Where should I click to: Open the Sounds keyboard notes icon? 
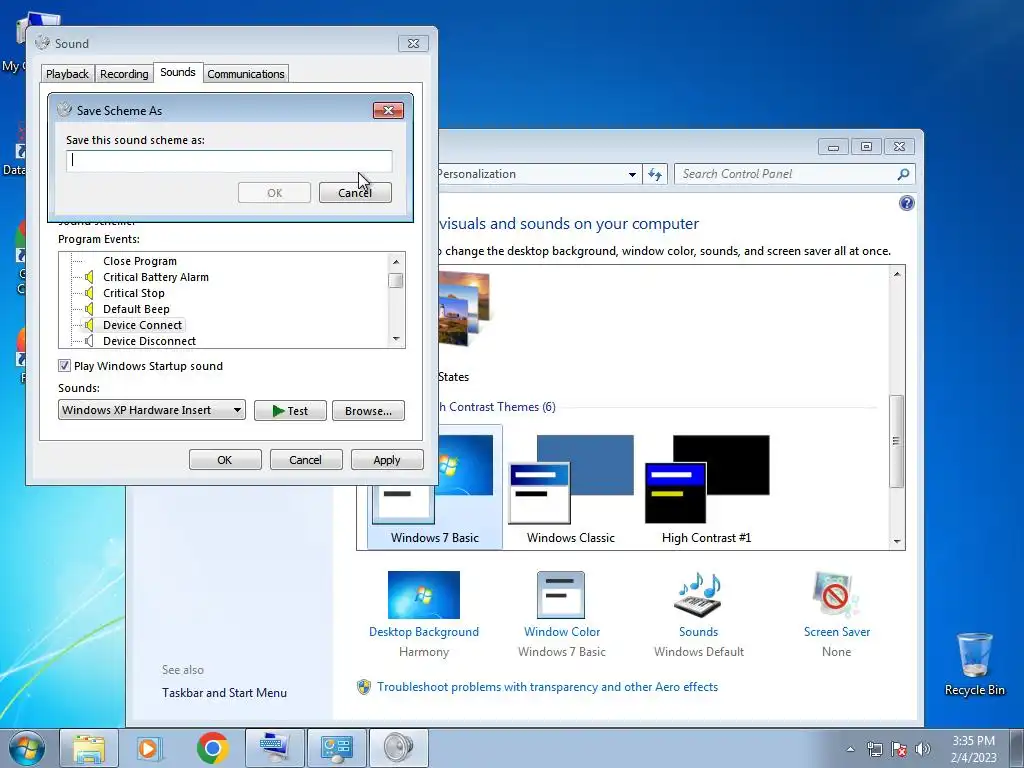(697, 595)
